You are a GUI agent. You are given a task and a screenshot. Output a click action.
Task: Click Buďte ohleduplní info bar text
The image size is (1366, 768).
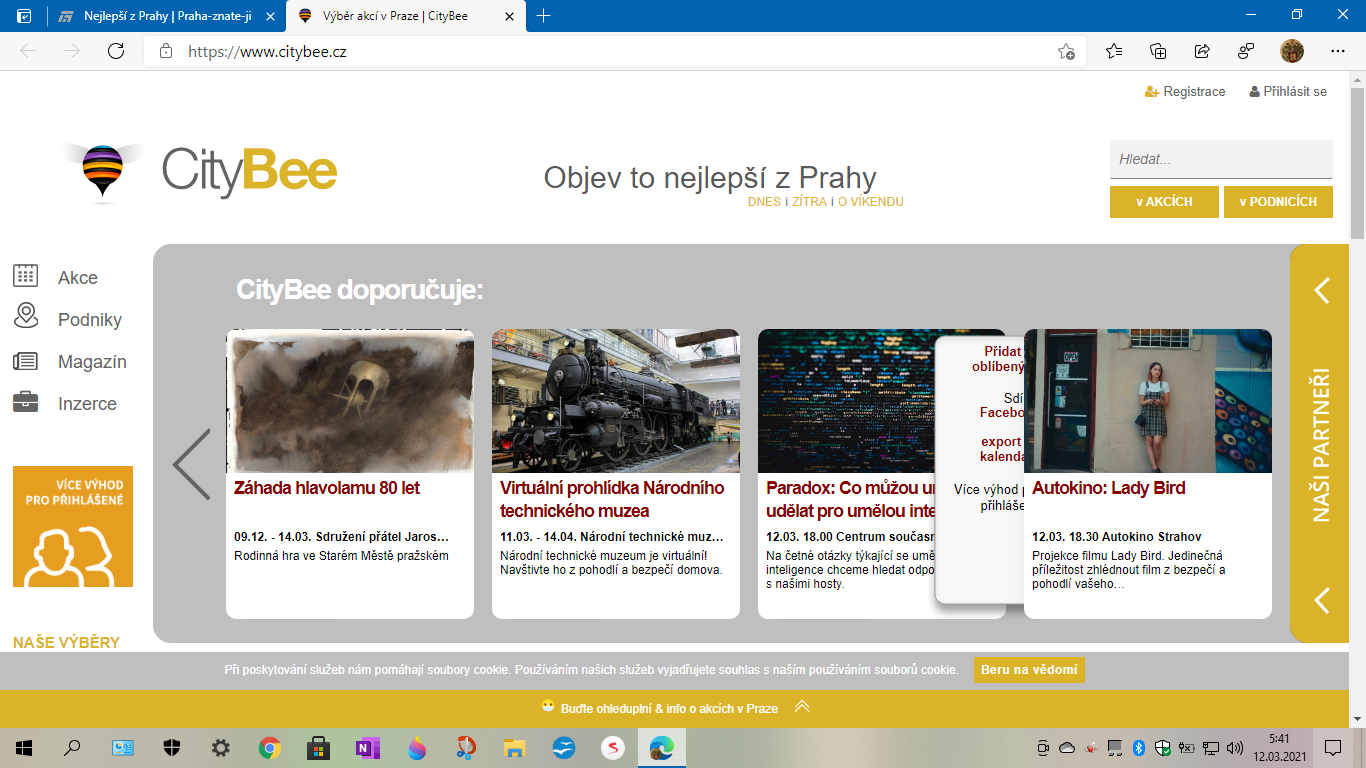coord(669,708)
